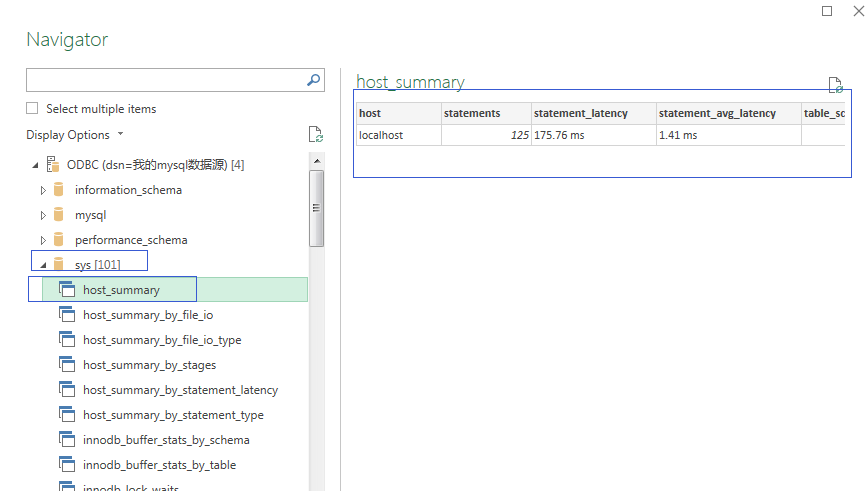
Task: Select host_summary_by_statement_type table
Action: coord(173,415)
